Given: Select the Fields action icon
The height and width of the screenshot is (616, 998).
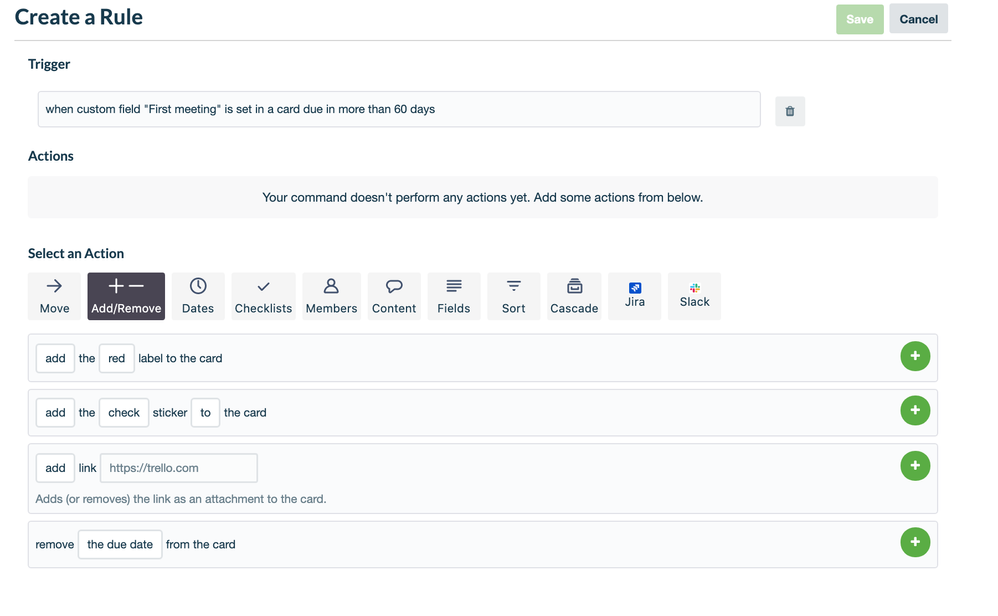Looking at the screenshot, I should coord(454,295).
